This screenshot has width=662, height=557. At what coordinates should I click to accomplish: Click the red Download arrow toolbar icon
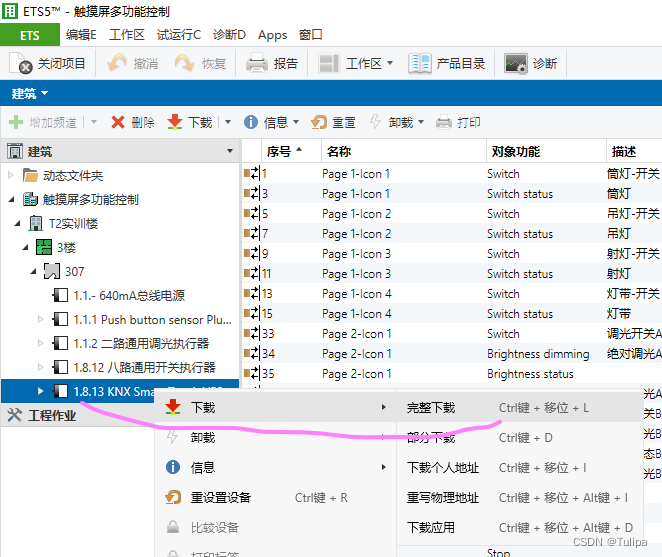click(174, 122)
